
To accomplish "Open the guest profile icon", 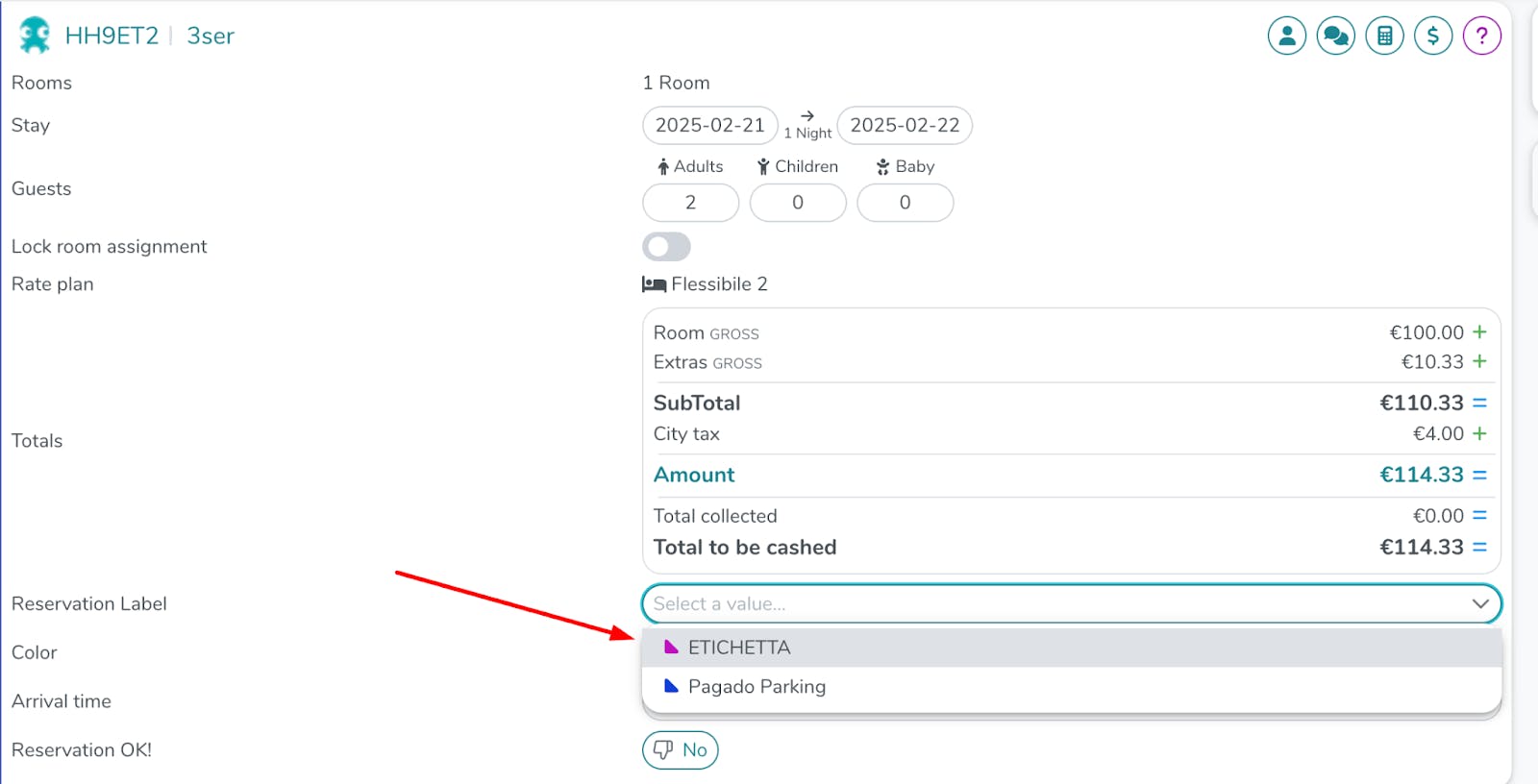I will [x=1286, y=37].
